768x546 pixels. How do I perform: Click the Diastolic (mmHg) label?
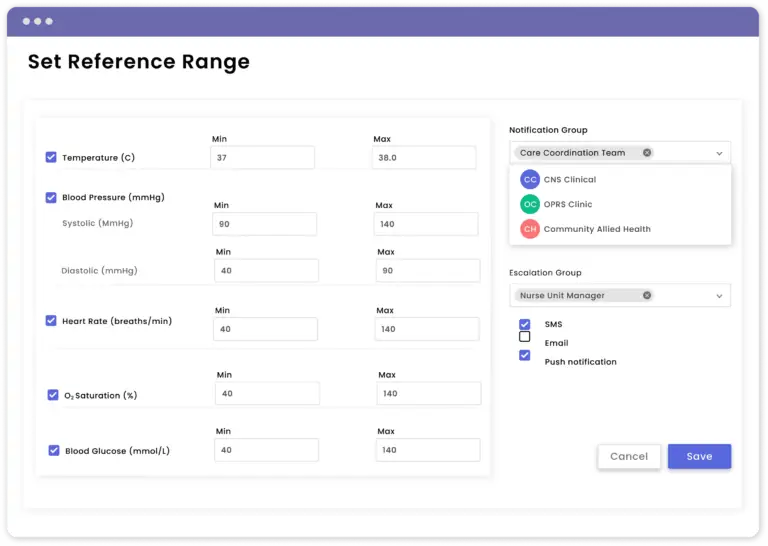[x=99, y=270]
